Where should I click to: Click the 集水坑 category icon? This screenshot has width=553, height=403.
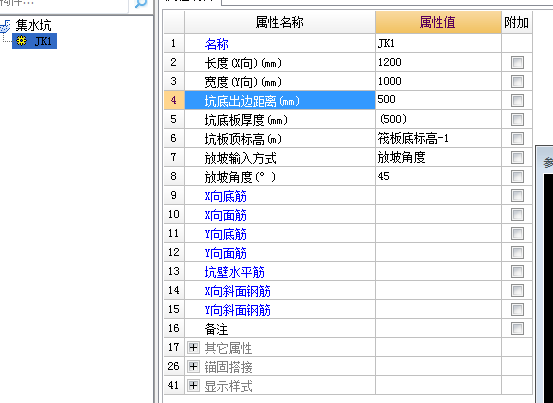[5, 26]
